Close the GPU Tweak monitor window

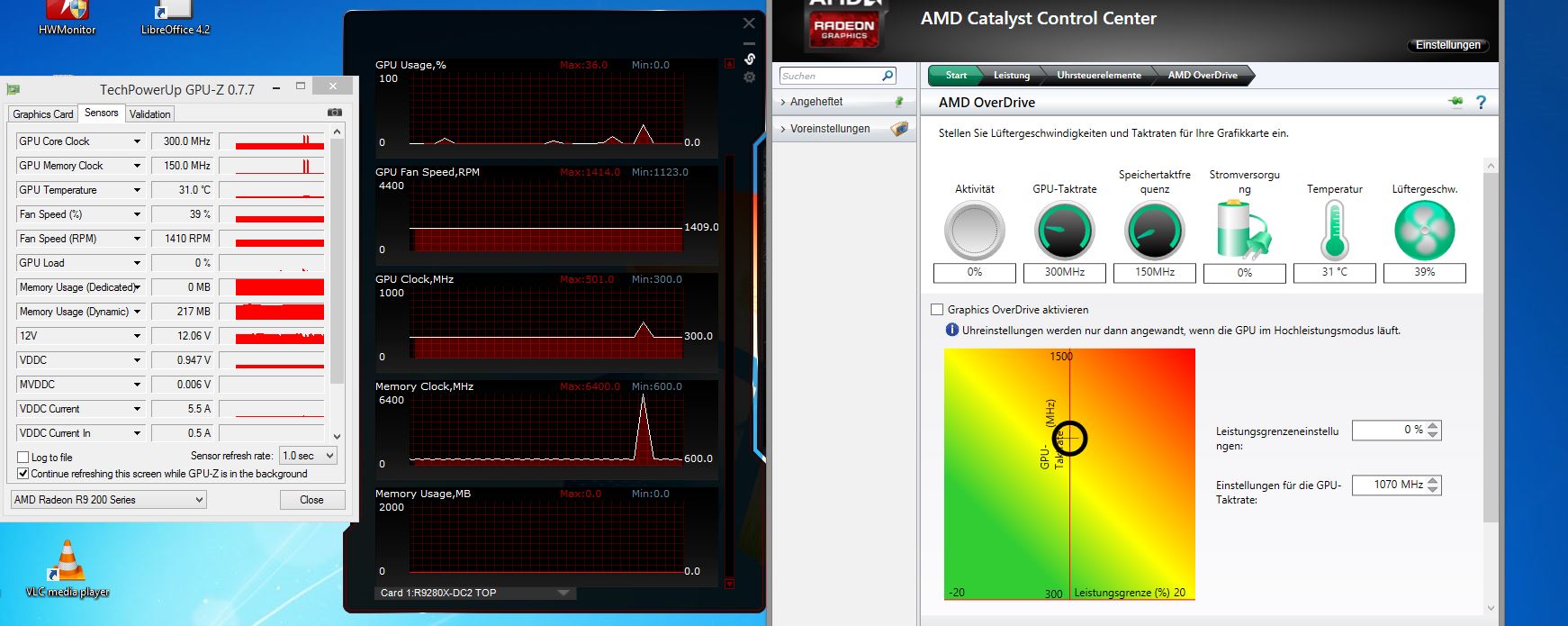coord(749,23)
